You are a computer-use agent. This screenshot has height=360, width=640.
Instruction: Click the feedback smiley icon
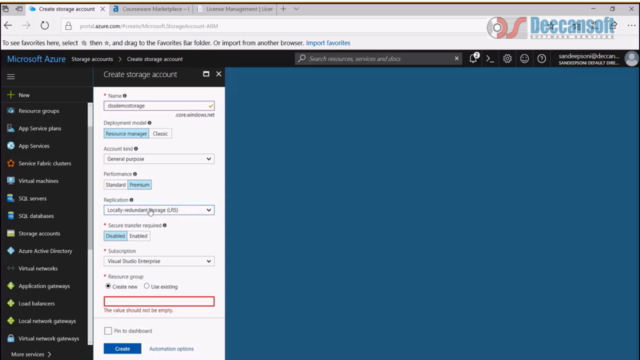pyautogui.click(x=524, y=59)
